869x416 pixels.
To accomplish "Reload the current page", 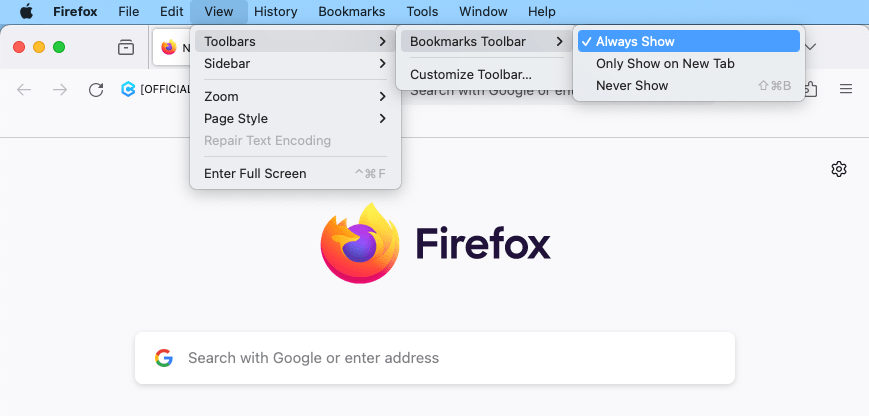I will coord(96,90).
